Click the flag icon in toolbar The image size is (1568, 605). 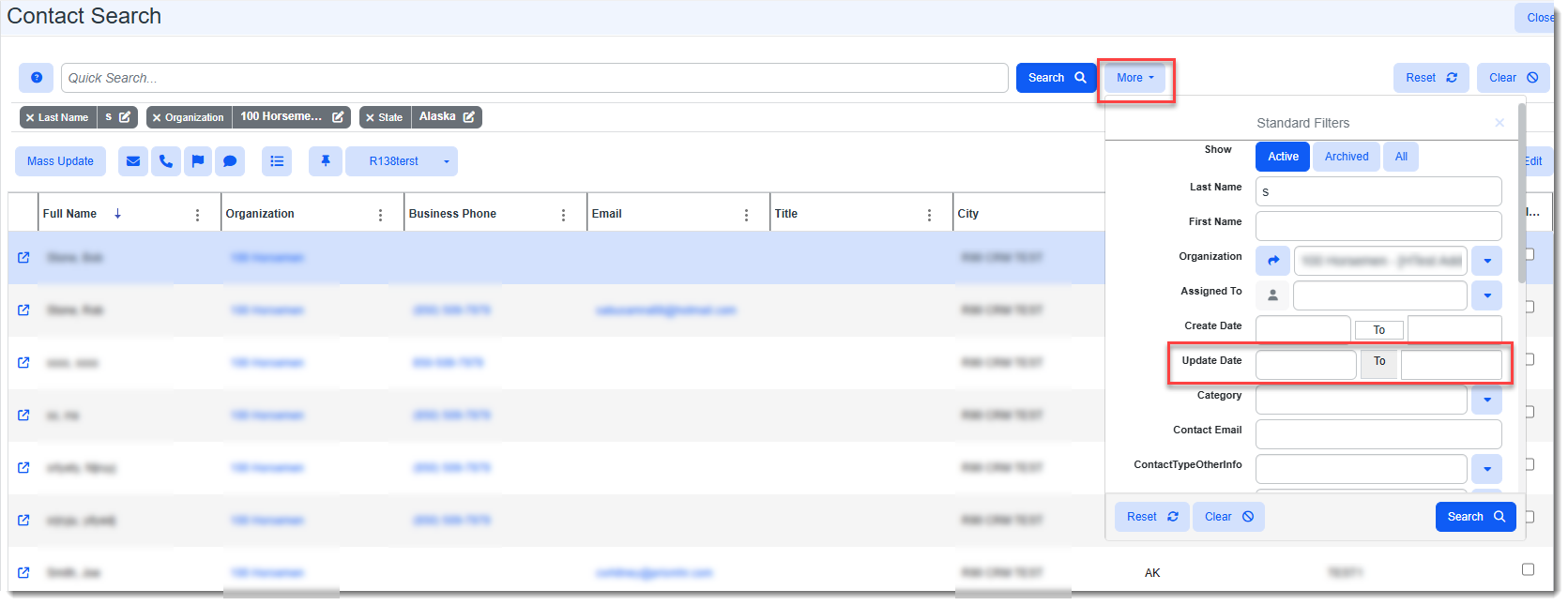click(x=197, y=161)
